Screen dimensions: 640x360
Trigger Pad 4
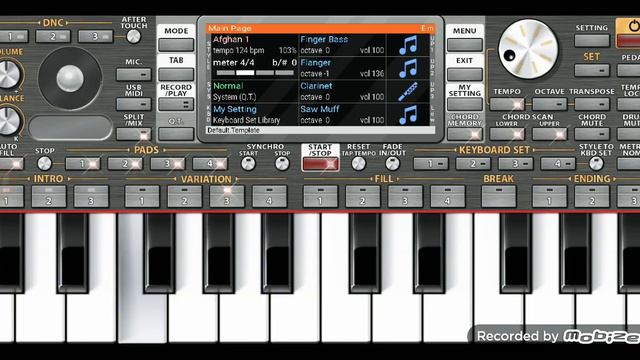pyautogui.click(x=210, y=164)
